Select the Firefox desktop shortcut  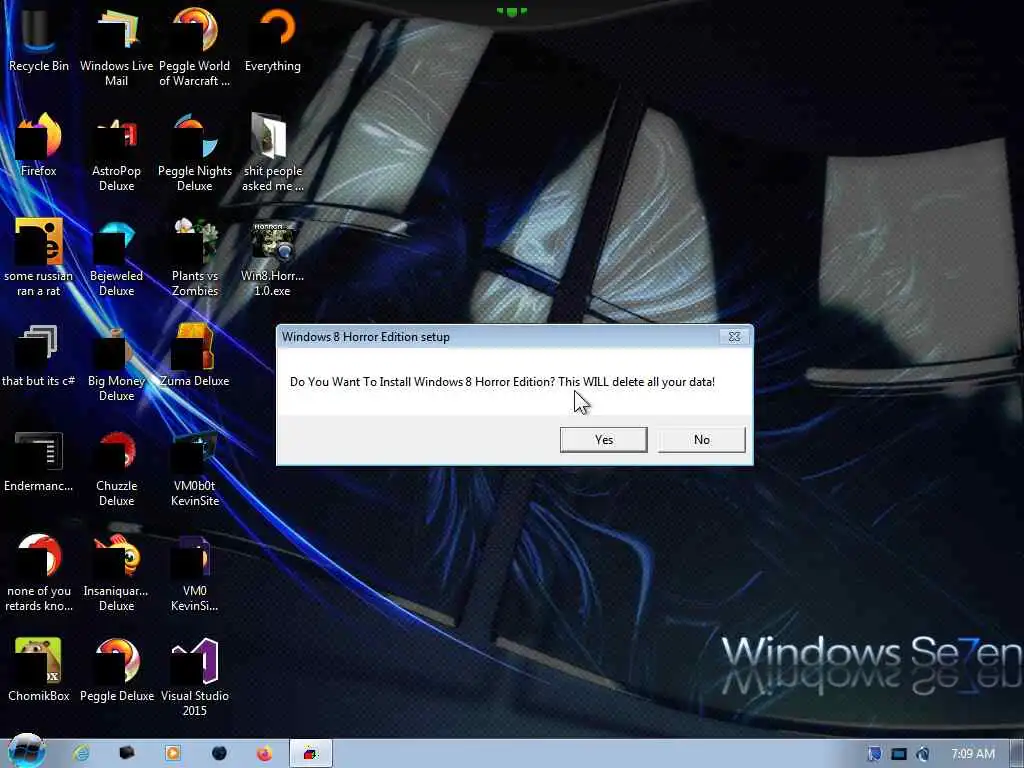39,145
